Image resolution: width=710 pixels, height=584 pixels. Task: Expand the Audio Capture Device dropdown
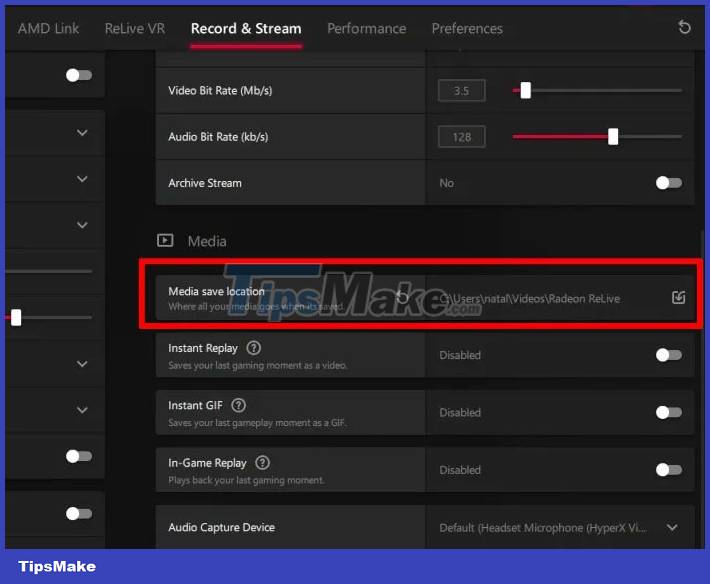[672, 527]
